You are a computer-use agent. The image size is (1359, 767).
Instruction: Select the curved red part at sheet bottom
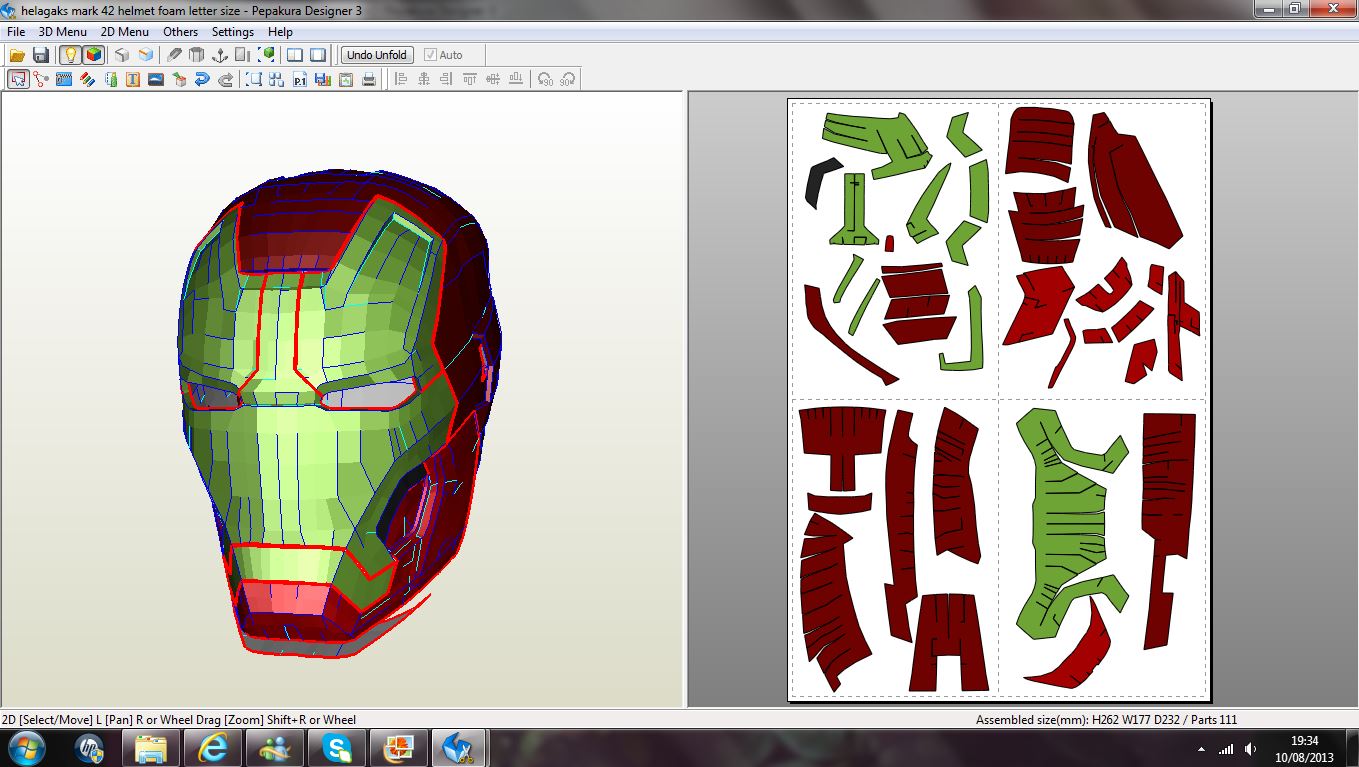coord(1070,652)
